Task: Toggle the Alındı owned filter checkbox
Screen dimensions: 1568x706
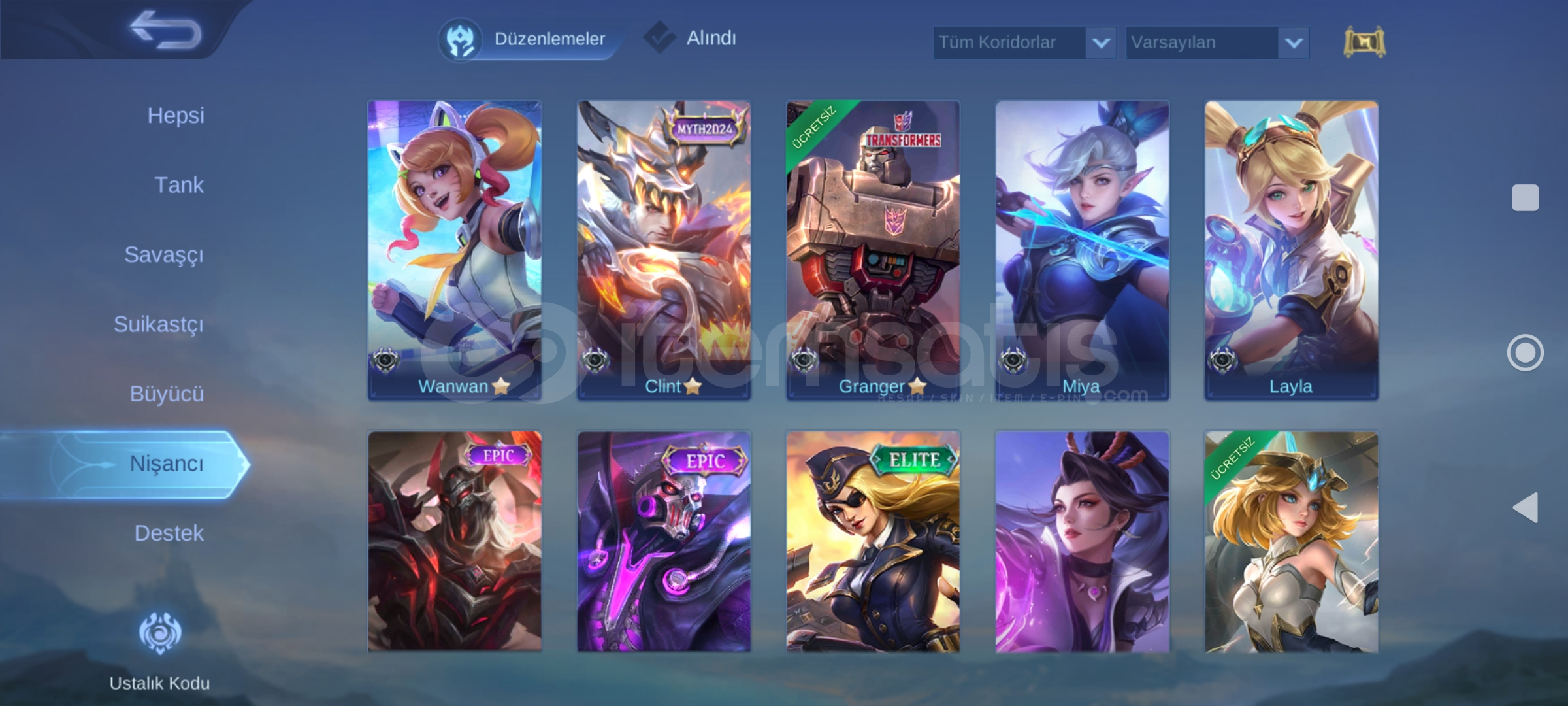Action: [x=659, y=37]
